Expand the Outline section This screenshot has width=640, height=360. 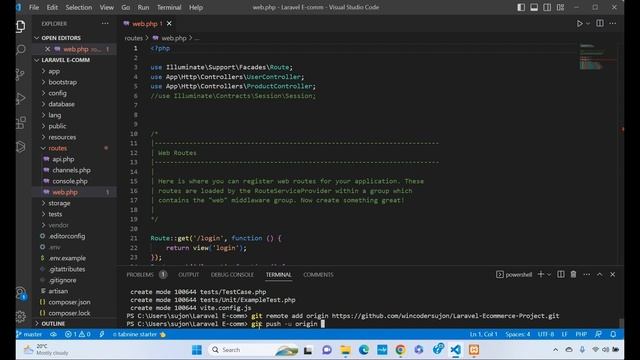click(x=53, y=324)
